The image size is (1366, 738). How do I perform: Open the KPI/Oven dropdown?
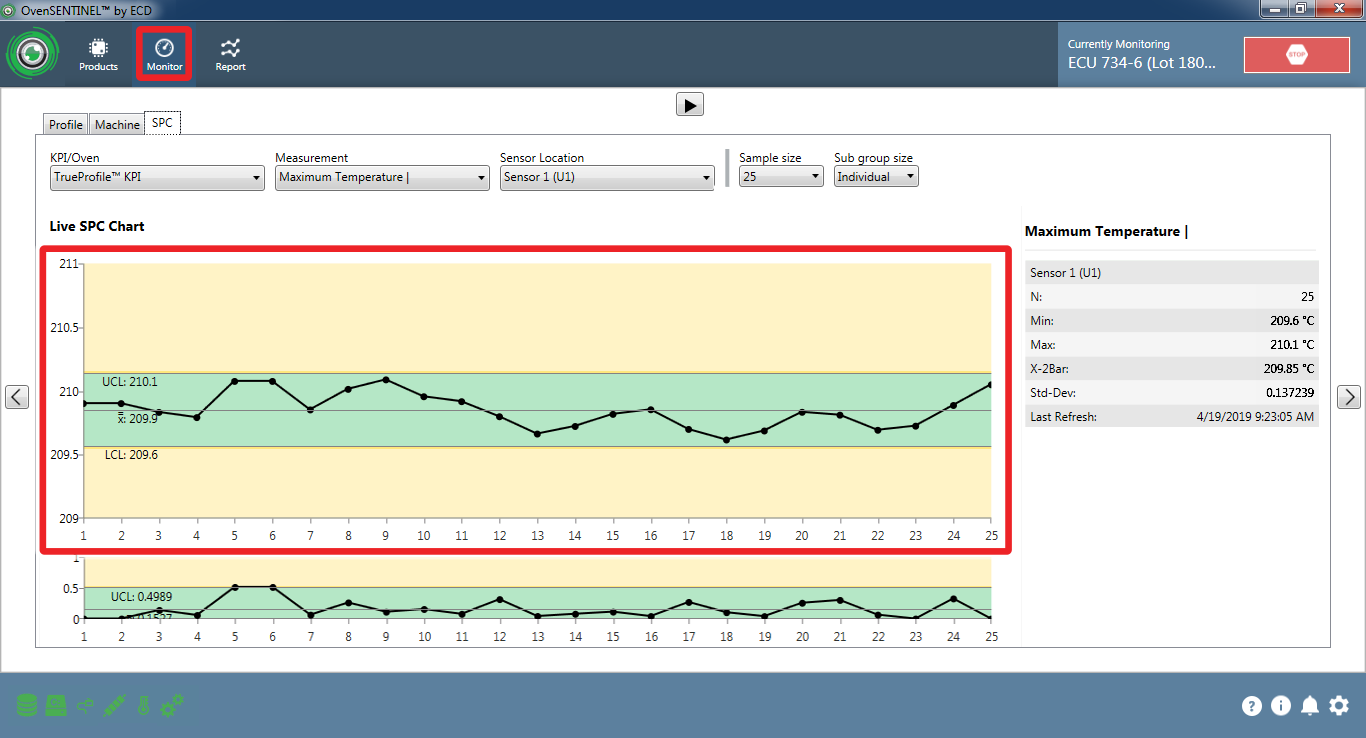(157, 177)
